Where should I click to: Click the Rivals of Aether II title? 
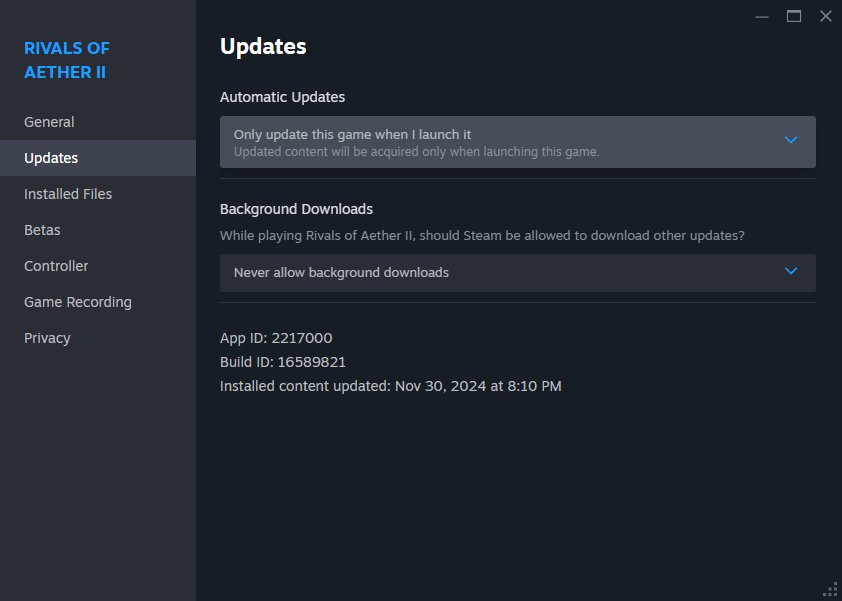67,60
